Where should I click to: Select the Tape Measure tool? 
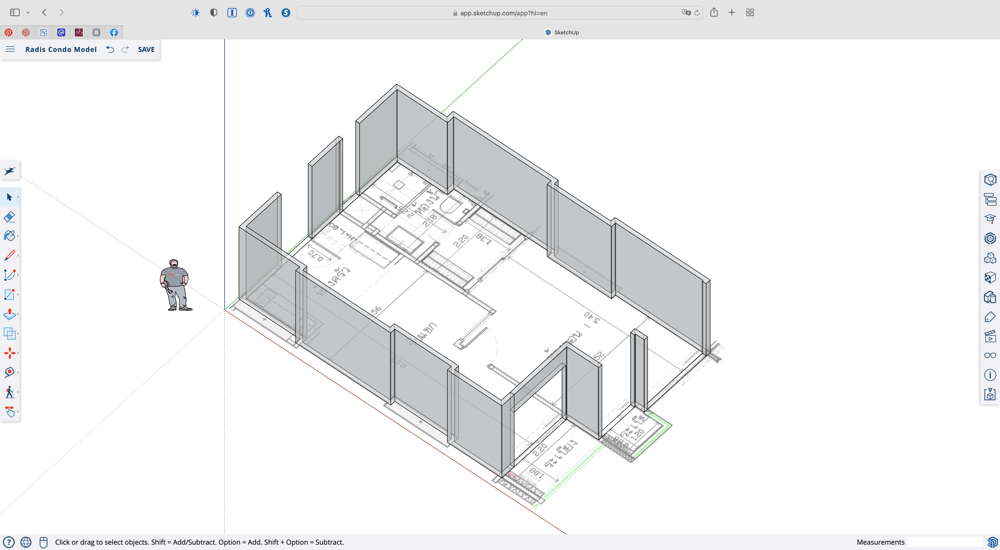(9, 373)
